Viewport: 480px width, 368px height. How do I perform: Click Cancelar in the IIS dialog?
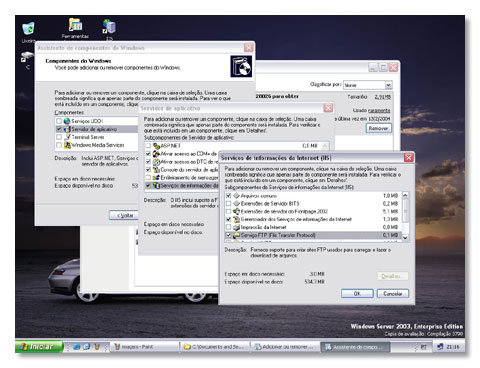393,294
